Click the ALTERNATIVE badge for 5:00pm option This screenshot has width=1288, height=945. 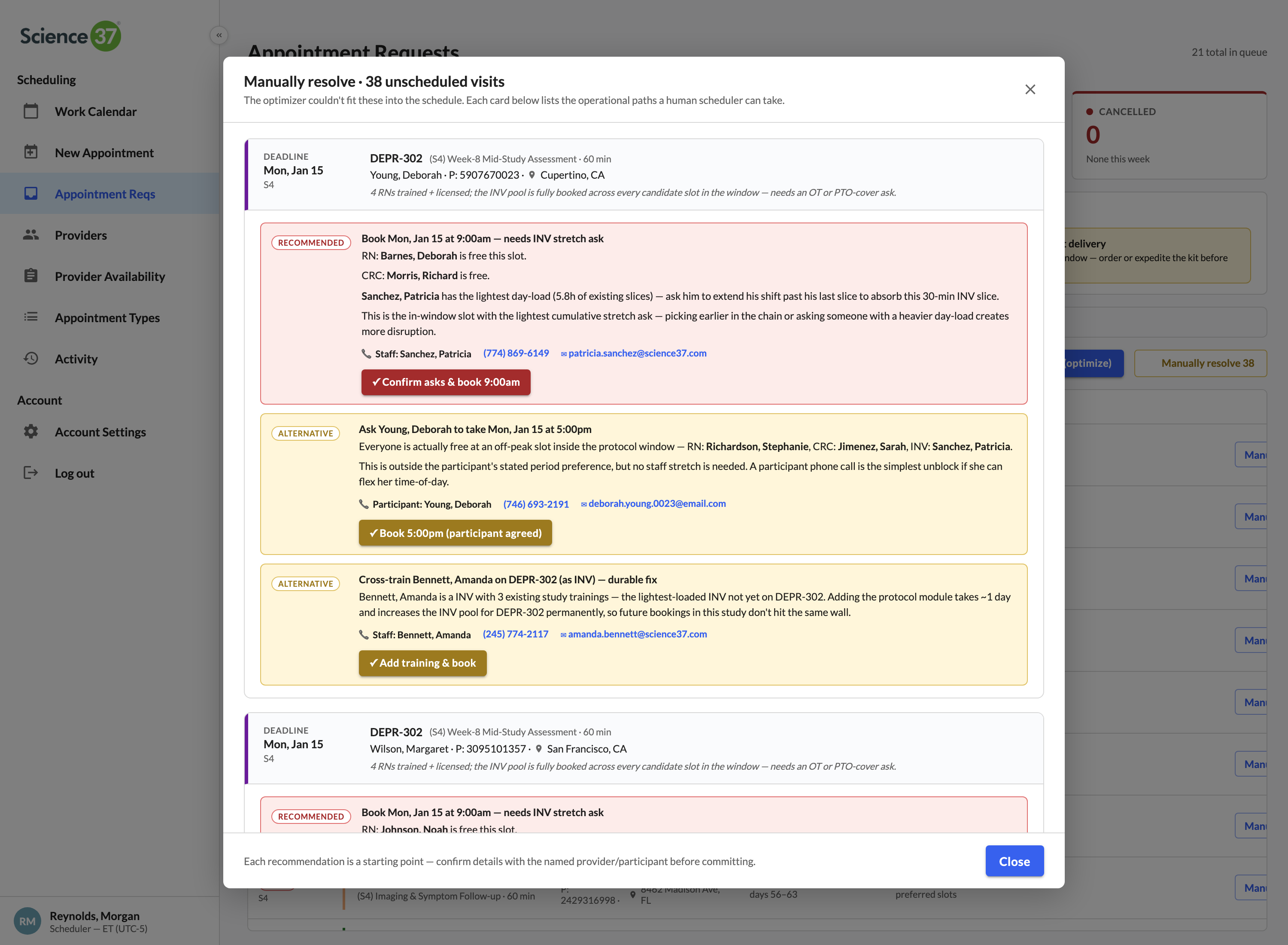point(305,433)
